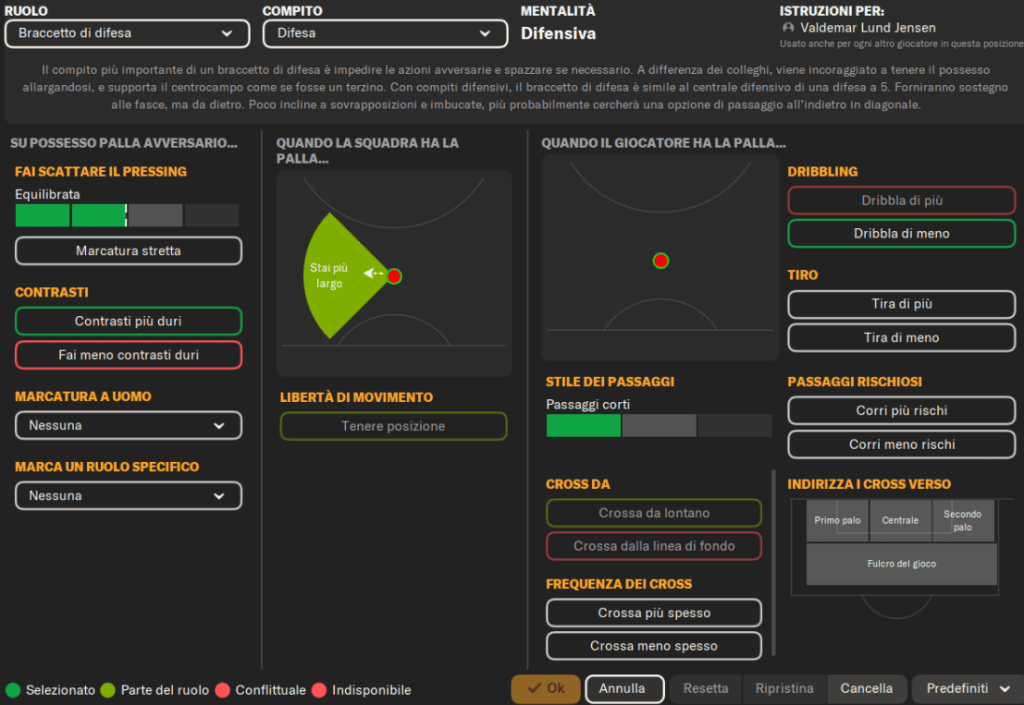Click the Annulla button

click(624, 689)
